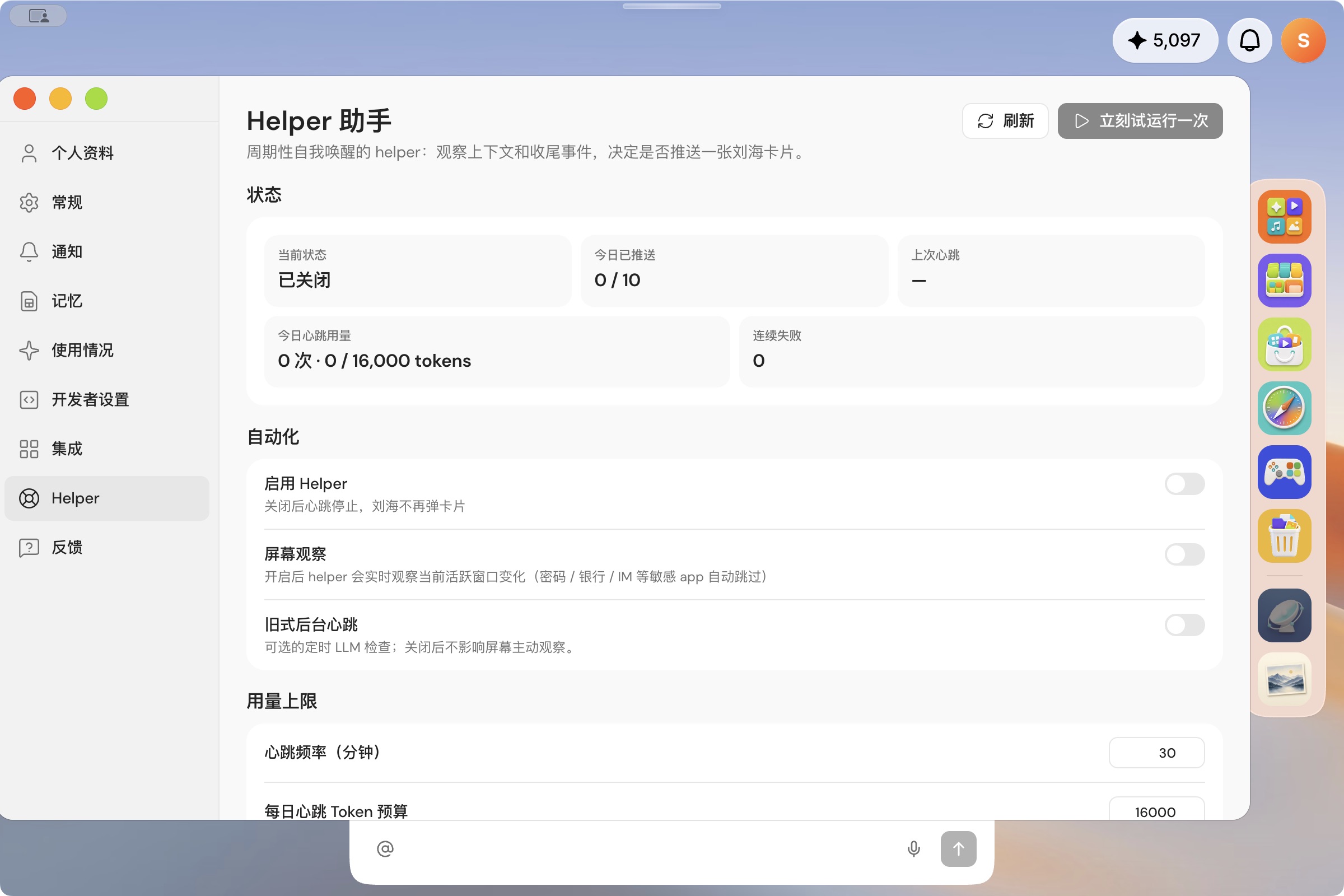1344x896 pixels.
Task: Click the 连续失败 status card
Action: (972, 352)
